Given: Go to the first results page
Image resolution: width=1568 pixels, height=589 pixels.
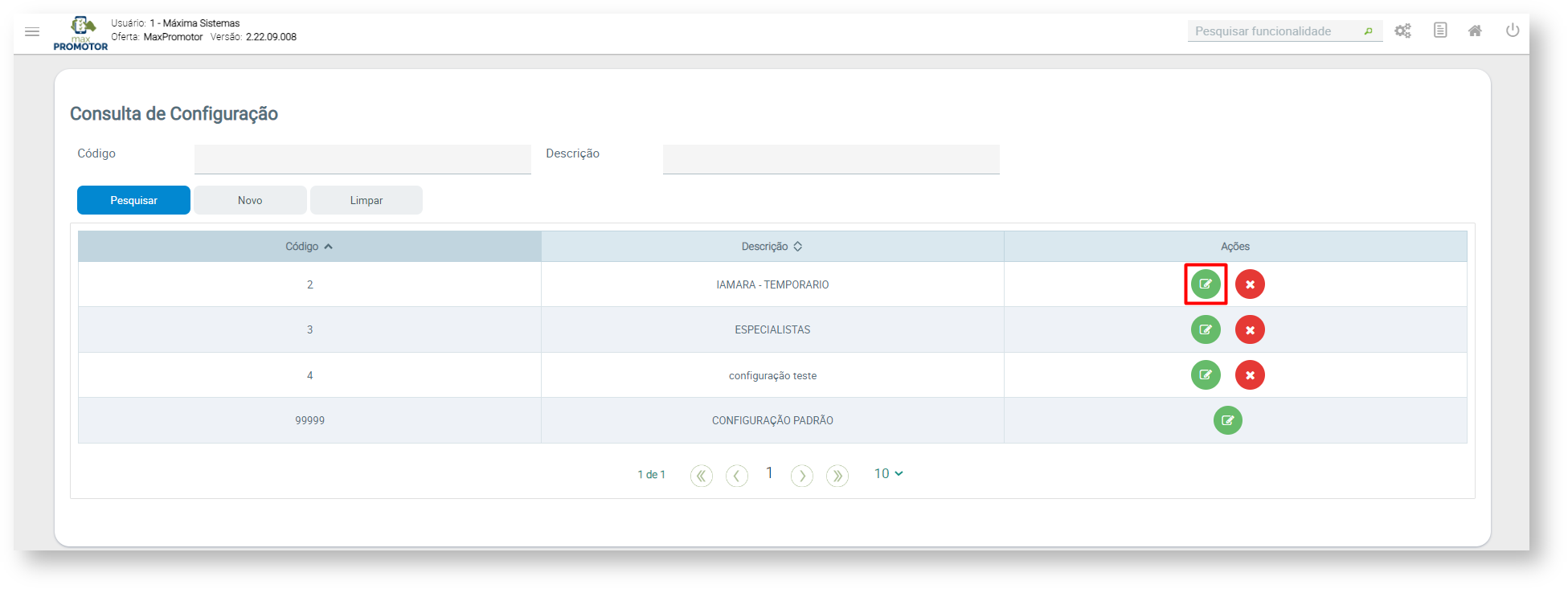Looking at the screenshot, I should point(702,476).
